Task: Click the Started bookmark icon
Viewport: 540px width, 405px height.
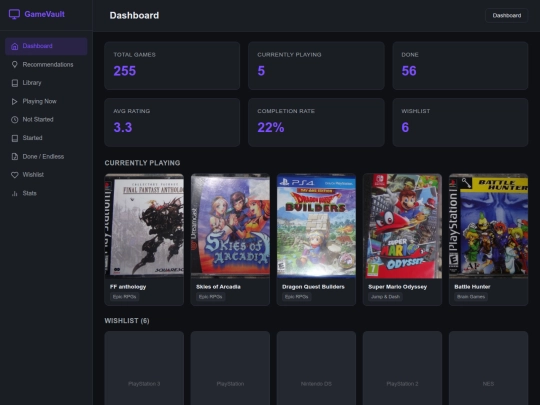Action: tap(14, 138)
